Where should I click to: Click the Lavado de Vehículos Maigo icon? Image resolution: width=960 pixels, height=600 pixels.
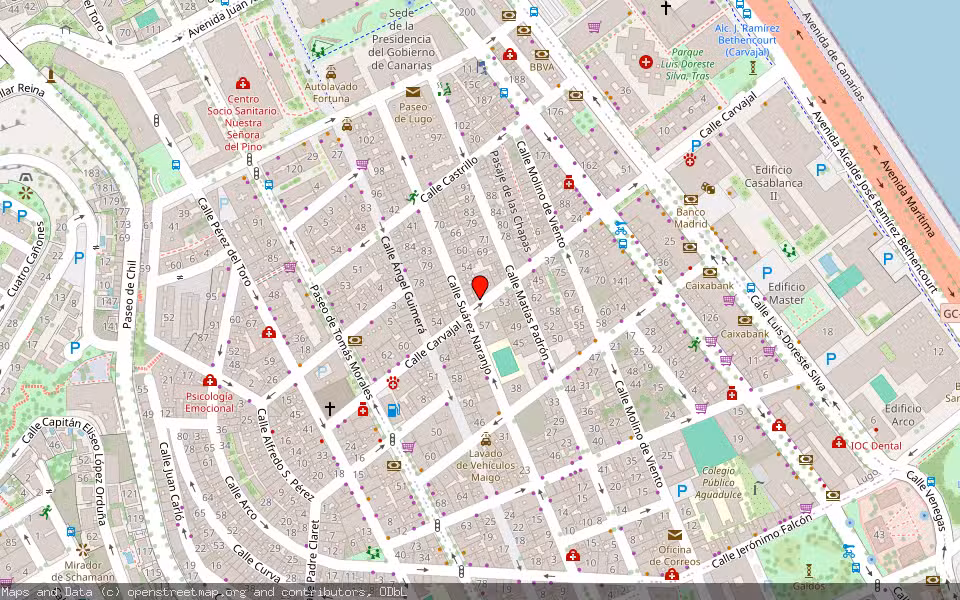[486, 440]
